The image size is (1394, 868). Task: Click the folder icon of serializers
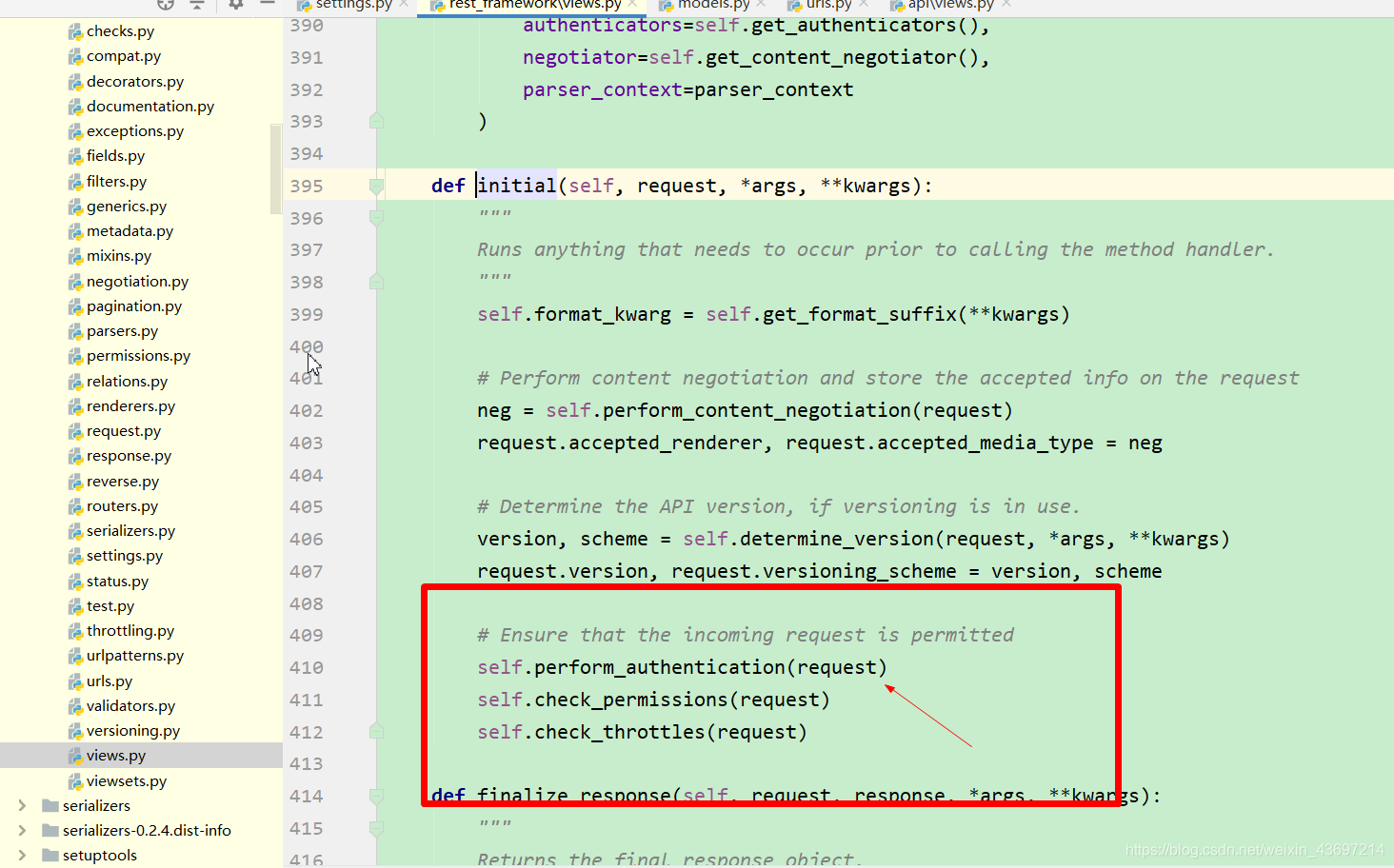(50, 806)
